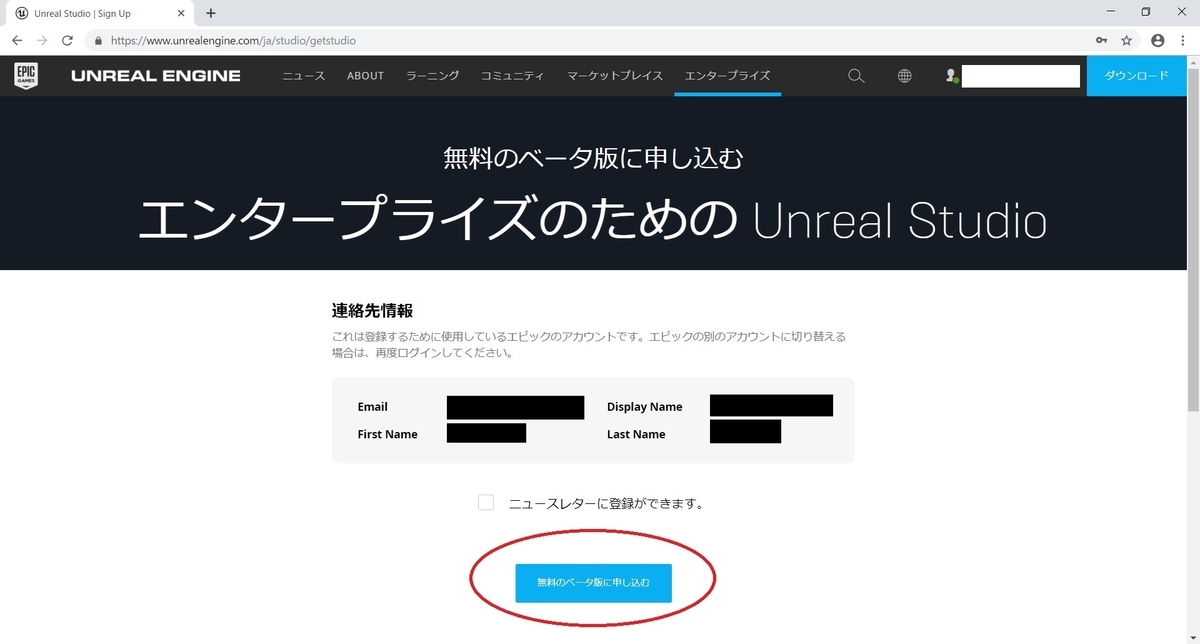Select the Unreal Studio Sign Up tab
1200x644 pixels.
click(100, 14)
